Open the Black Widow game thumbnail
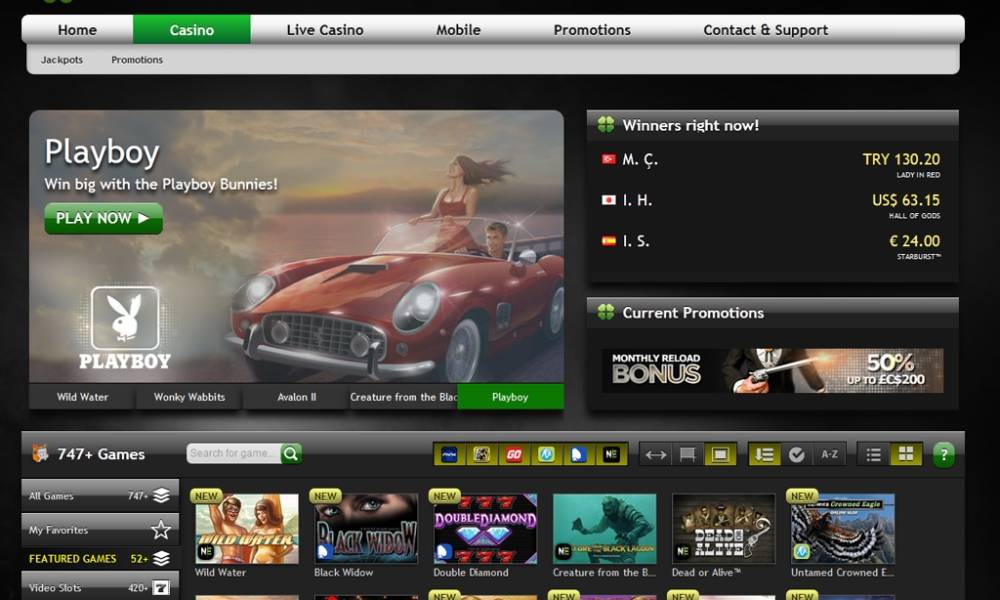This screenshot has width=1000, height=600. [366, 529]
